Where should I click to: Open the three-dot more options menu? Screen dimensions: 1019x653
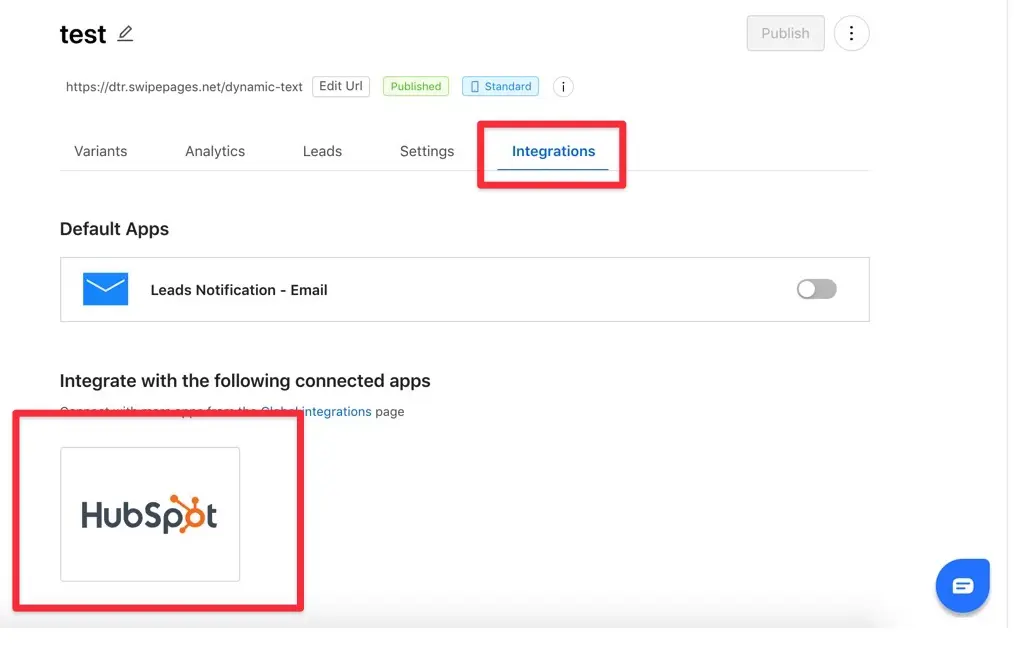pos(851,33)
